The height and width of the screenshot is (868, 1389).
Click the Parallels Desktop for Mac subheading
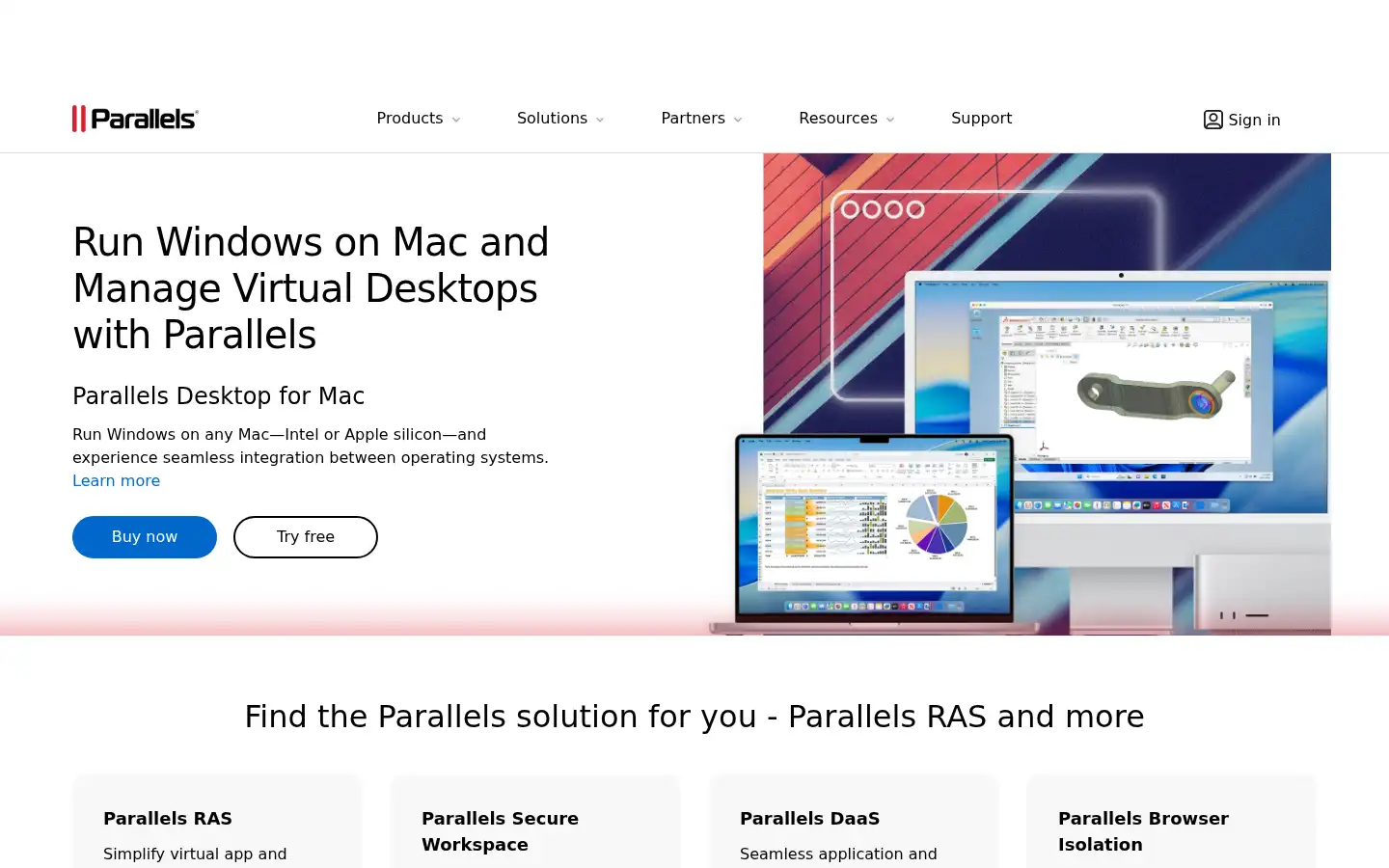point(219,395)
